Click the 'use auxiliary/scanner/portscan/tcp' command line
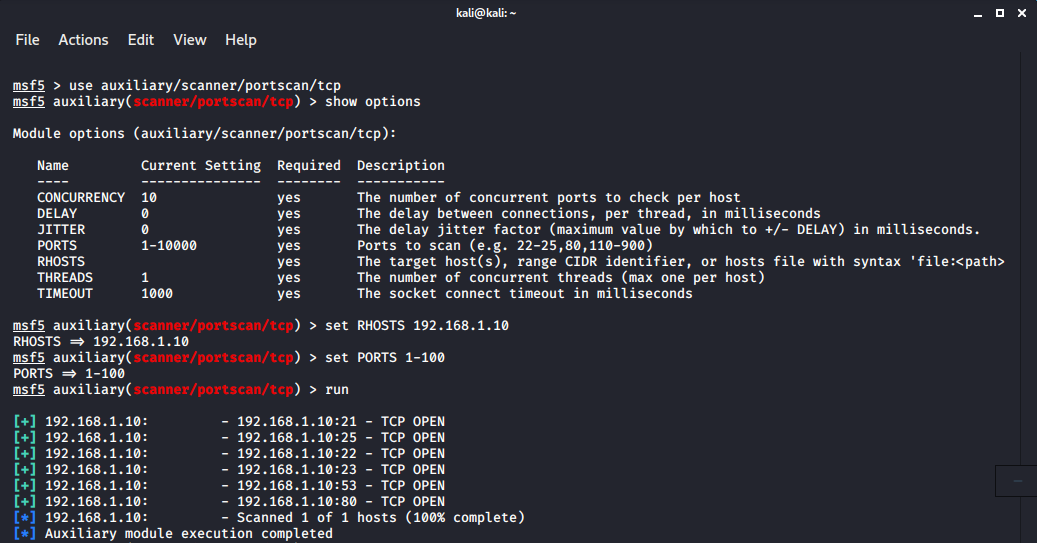1037x543 pixels. tap(177, 85)
